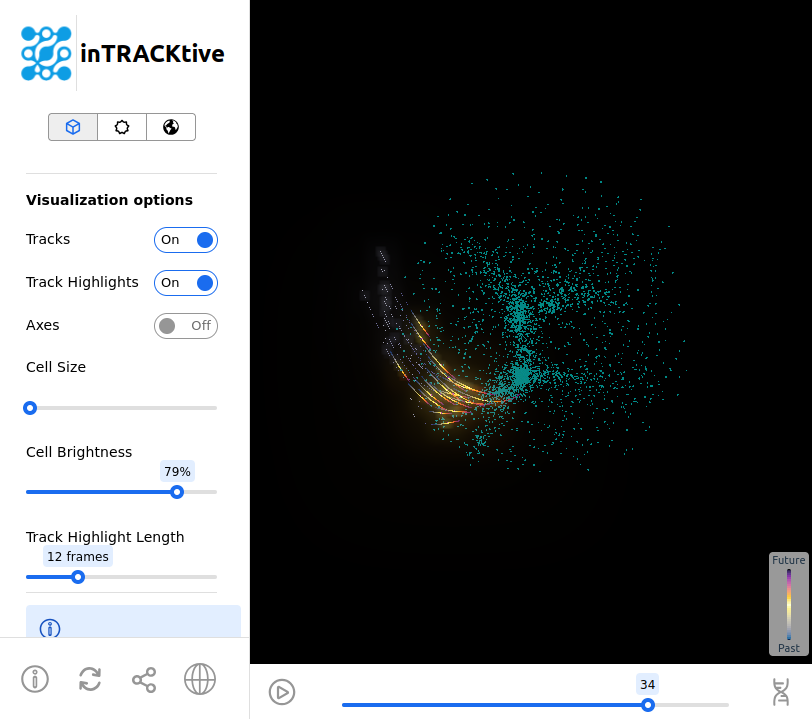Select the 3D cube view mode
This screenshot has height=719, width=812.
[73, 127]
